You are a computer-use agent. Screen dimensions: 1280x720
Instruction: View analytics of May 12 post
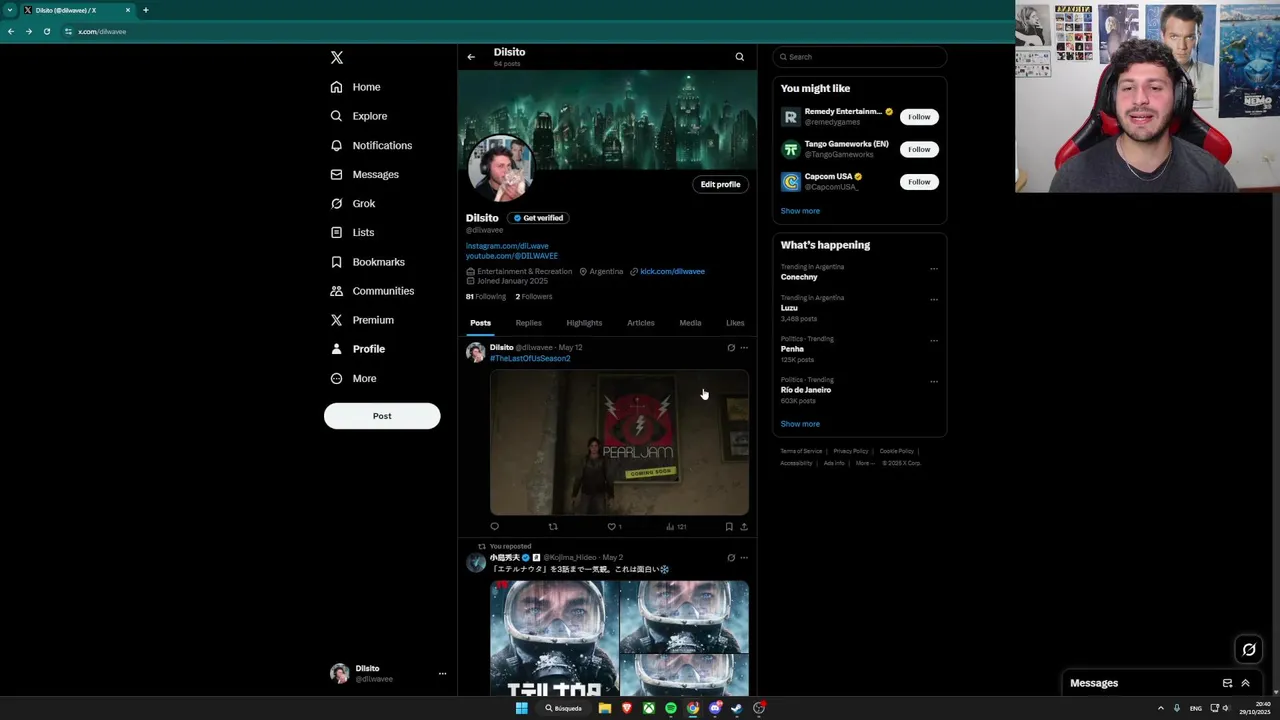click(676, 526)
